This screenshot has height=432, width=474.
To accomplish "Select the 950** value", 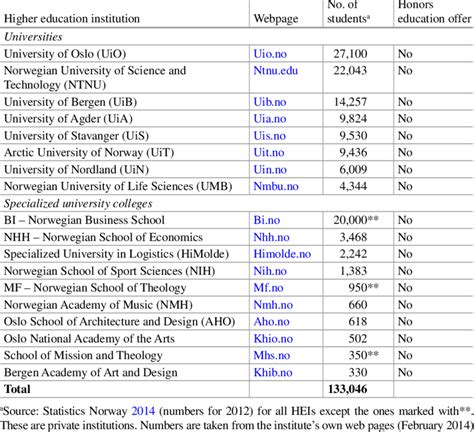I will tap(363, 288).
